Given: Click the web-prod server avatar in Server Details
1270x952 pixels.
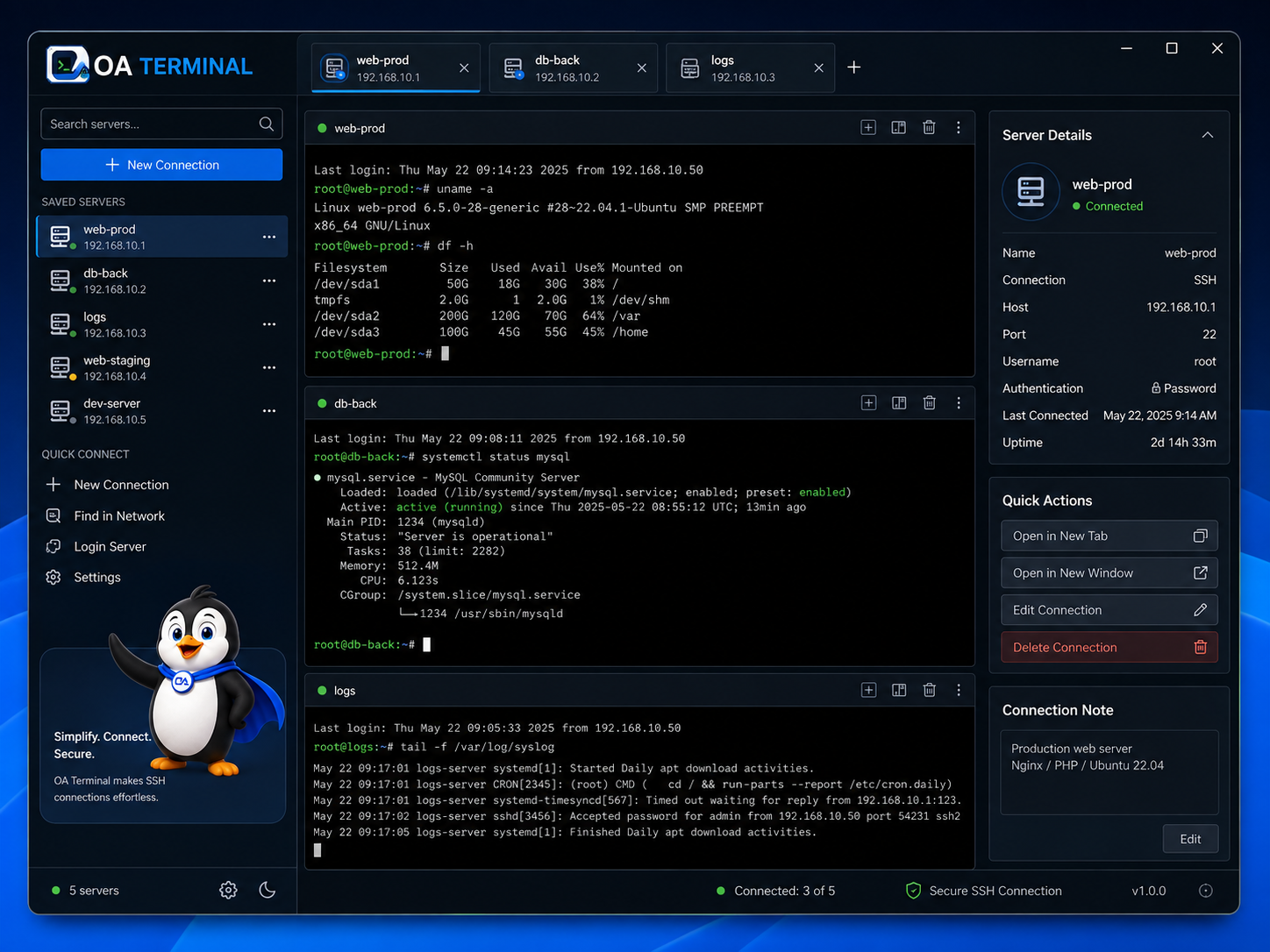Looking at the screenshot, I should click(x=1031, y=192).
